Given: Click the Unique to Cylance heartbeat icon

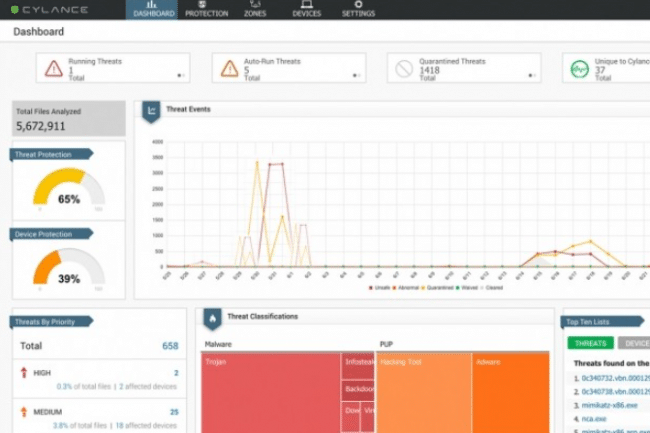Looking at the screenshot, I should coord(579,68).
